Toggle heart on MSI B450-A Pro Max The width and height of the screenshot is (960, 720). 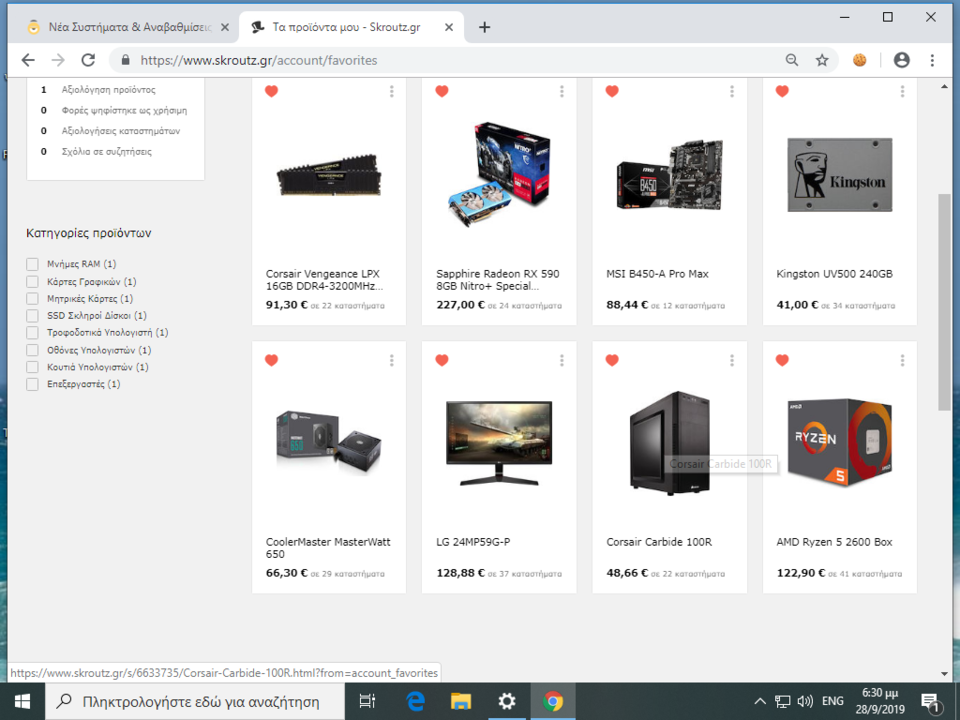(x=612, y=91)
